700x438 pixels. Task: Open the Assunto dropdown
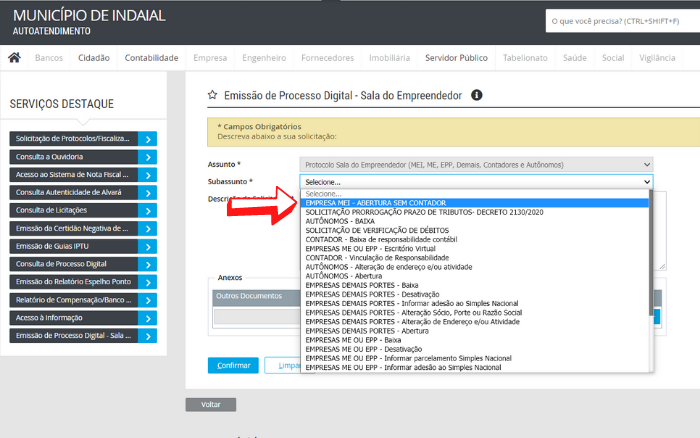(476, 164)
